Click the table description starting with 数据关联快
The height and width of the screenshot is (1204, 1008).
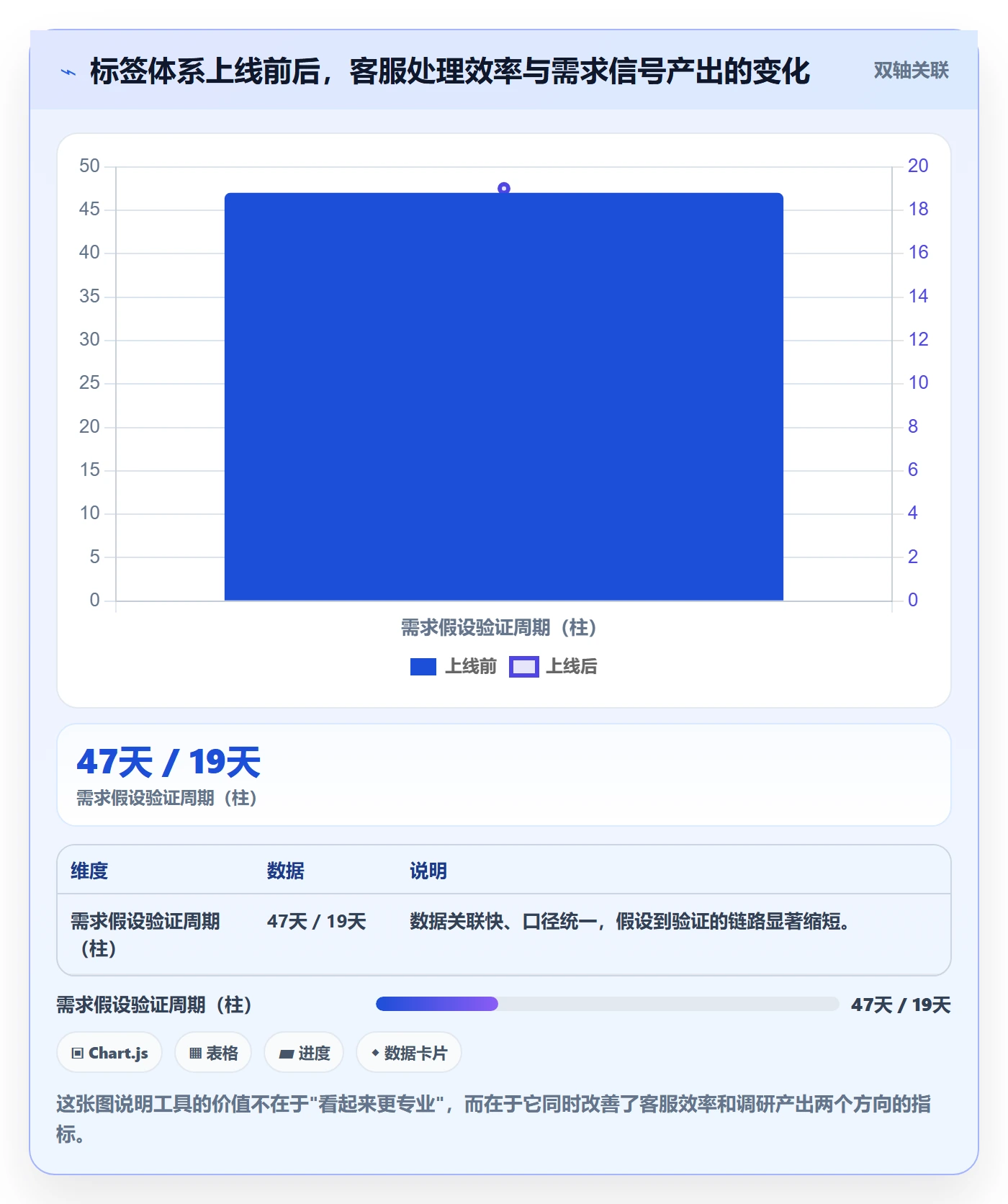pyautogui.click(x=630, y=921)
